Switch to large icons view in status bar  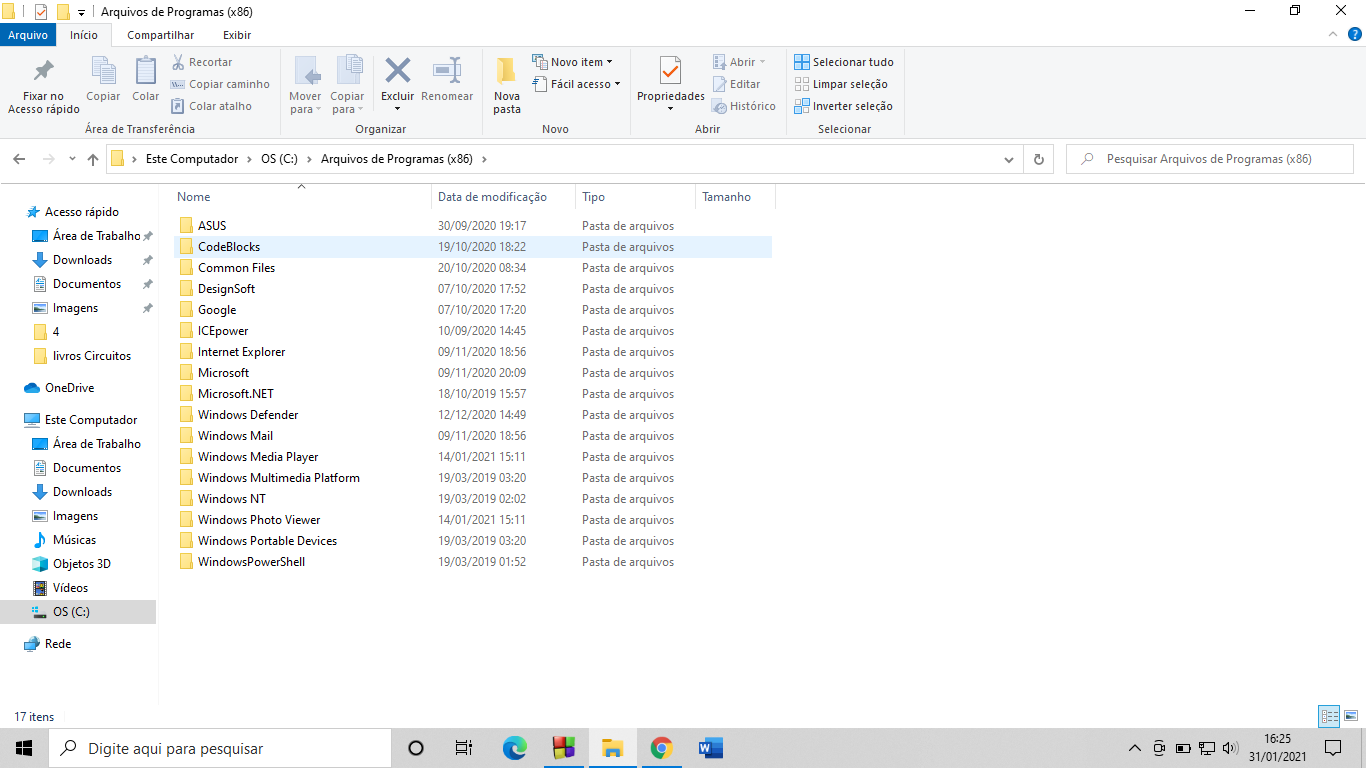1351,716
